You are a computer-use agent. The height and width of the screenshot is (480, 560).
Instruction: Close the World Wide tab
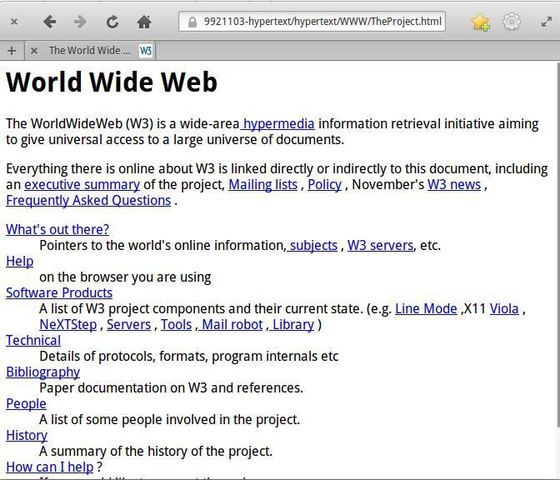pos(34,51)
